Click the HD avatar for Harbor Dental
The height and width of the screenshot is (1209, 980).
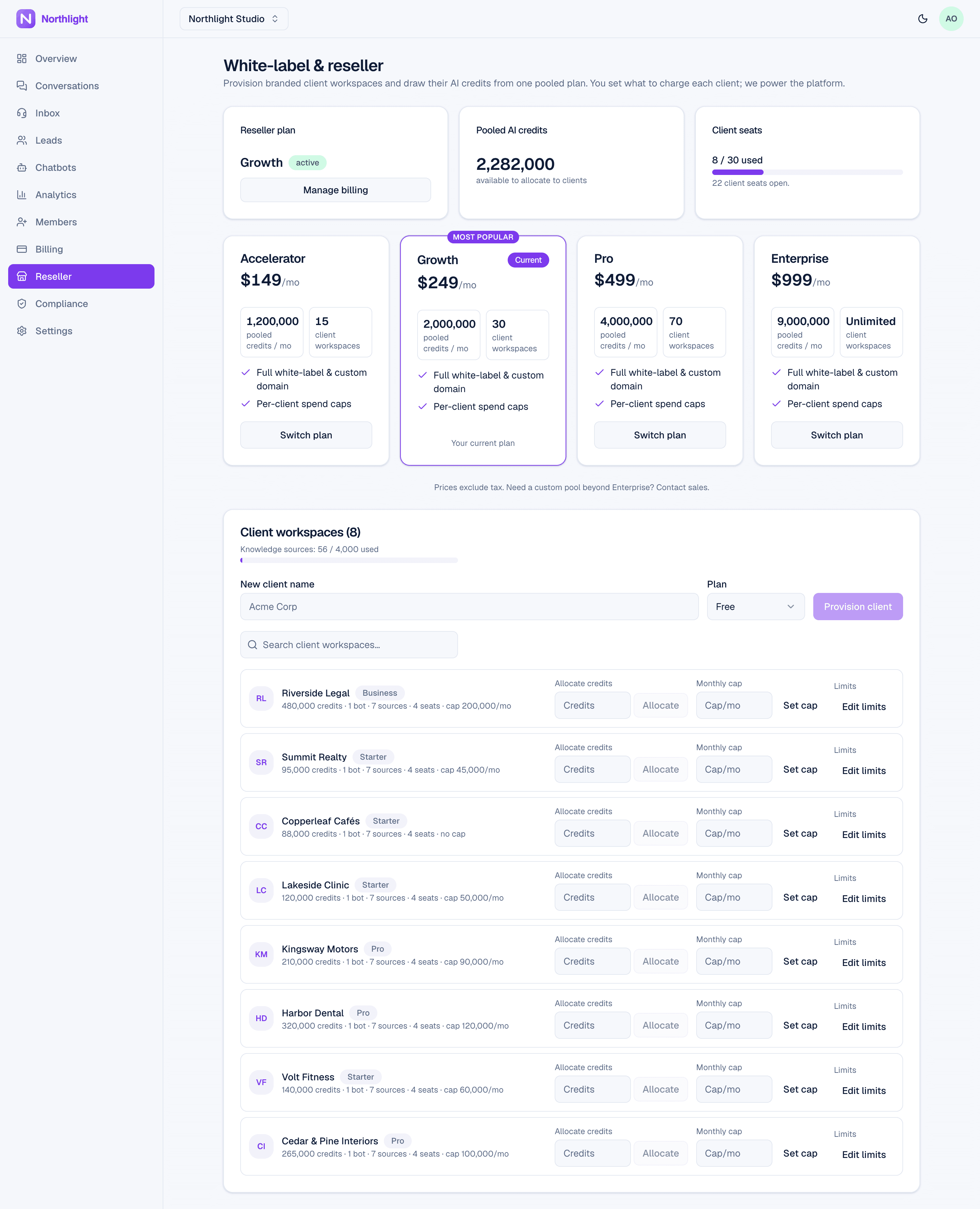[261, 1018]
